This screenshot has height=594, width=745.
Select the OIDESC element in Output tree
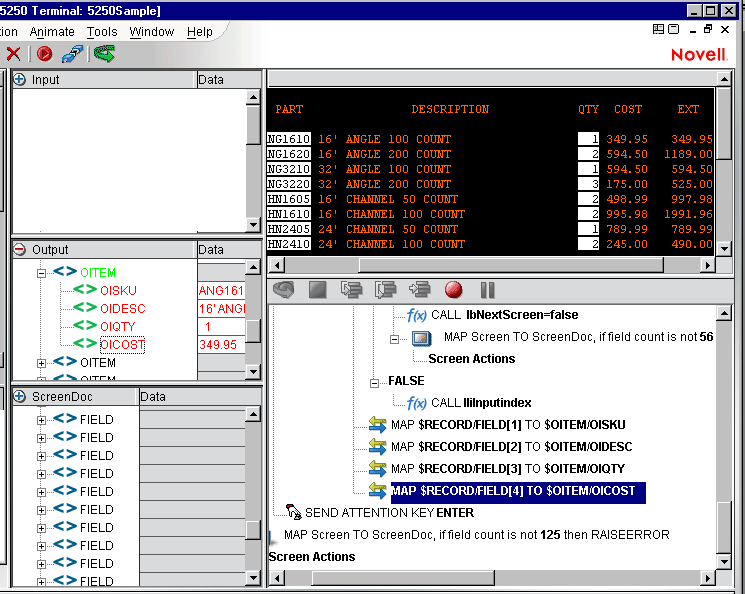[122, 308]
